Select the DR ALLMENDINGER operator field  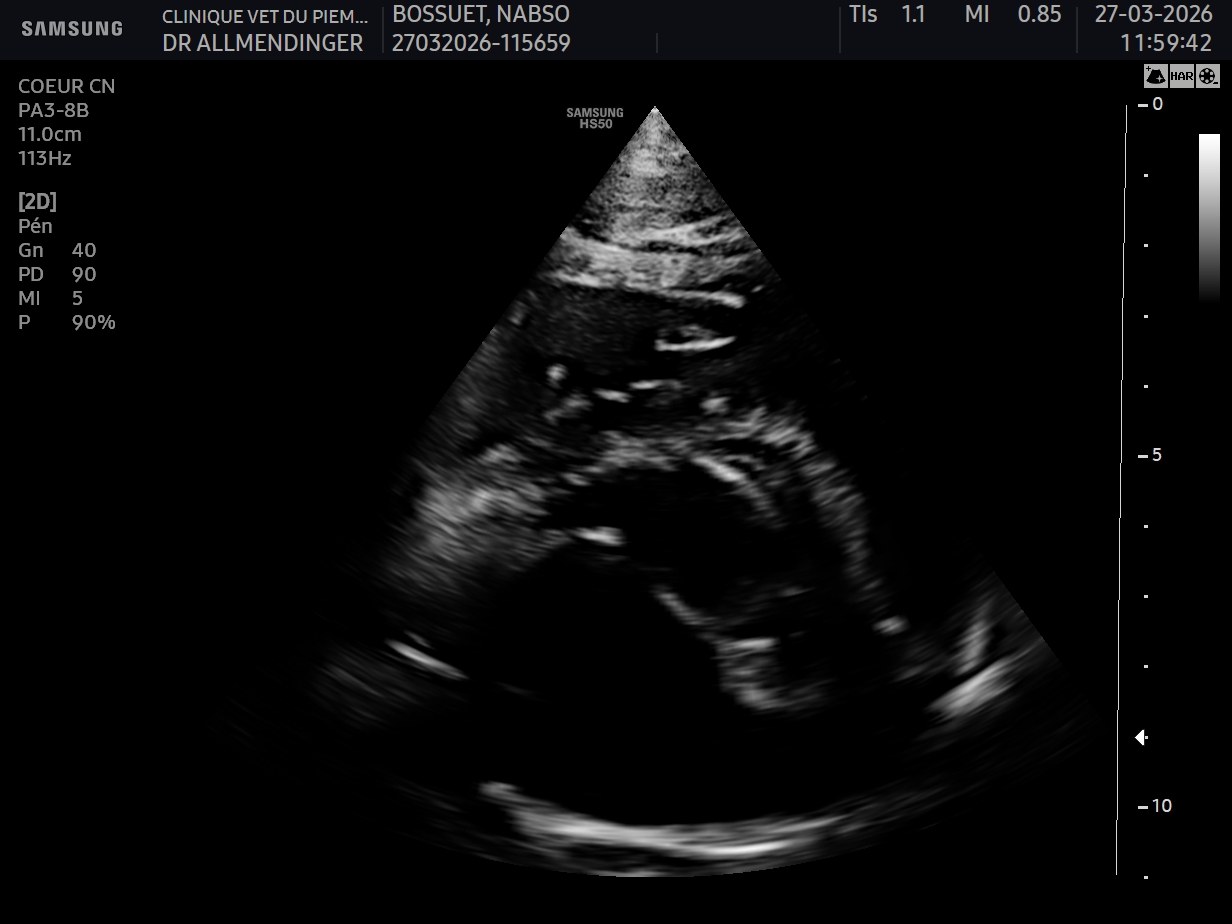point(263,43)
